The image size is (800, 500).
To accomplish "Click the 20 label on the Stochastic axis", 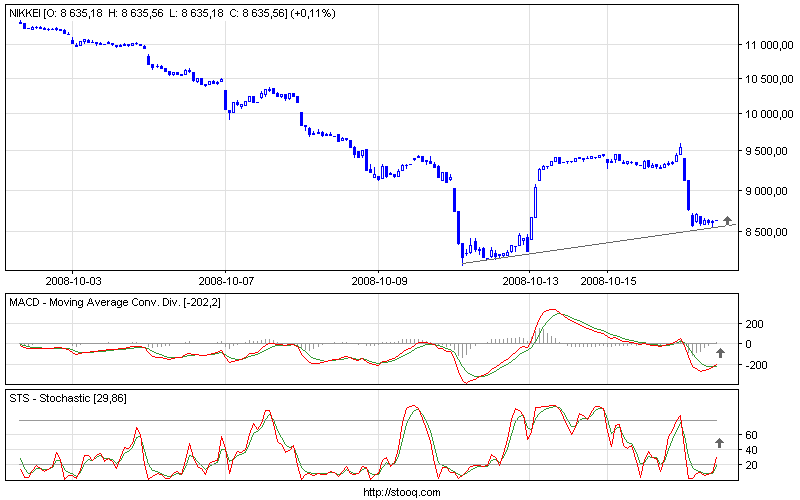I will [751, 465].
